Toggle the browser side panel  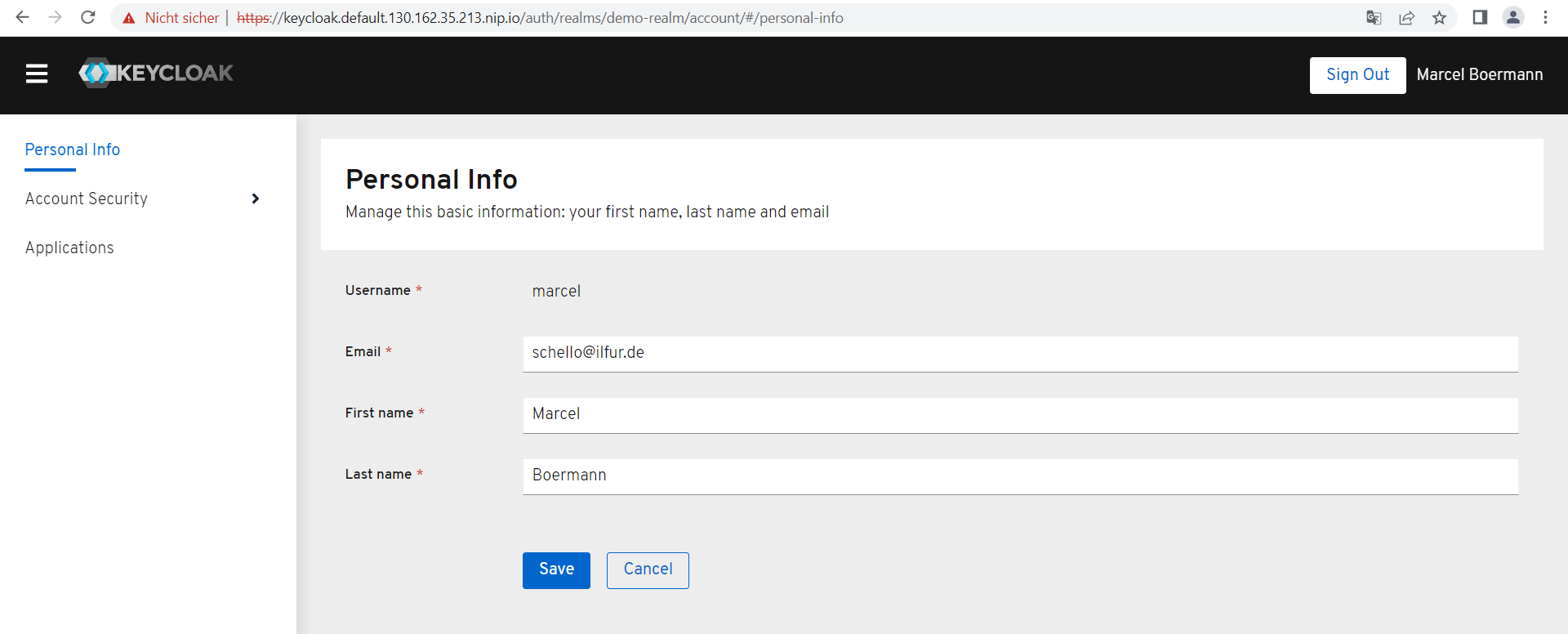pyautogui.click(x=1480, y=18)
